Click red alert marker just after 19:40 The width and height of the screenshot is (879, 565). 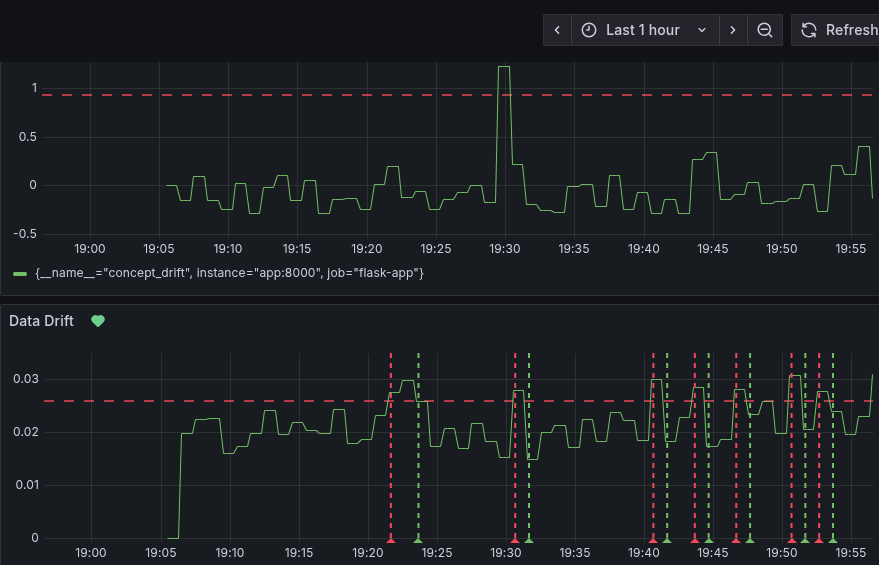pyautogui.click(x=653, y=540)
